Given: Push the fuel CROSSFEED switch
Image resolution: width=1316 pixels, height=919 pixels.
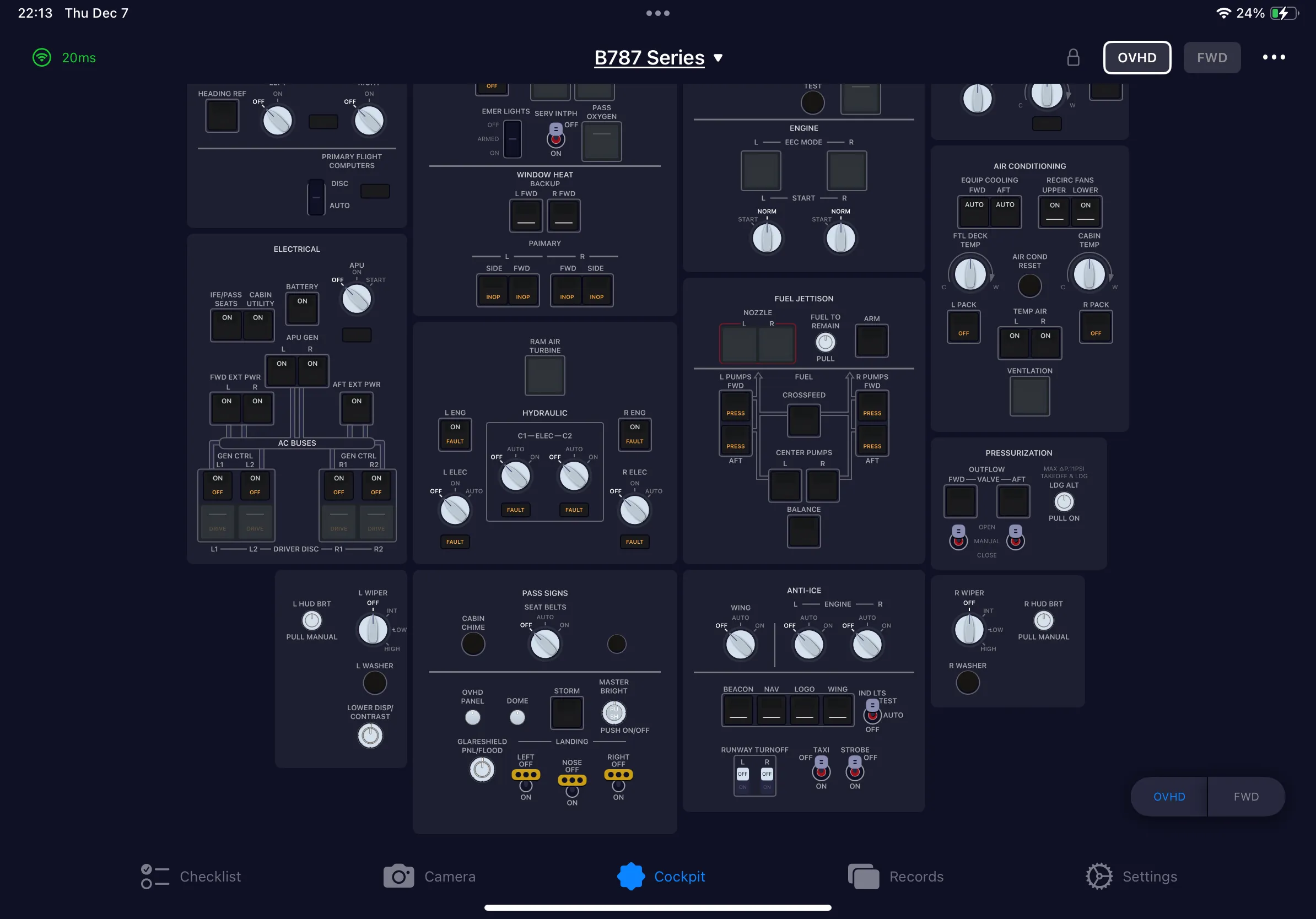Looking at the screenshot, I should (x=803, y=420).
